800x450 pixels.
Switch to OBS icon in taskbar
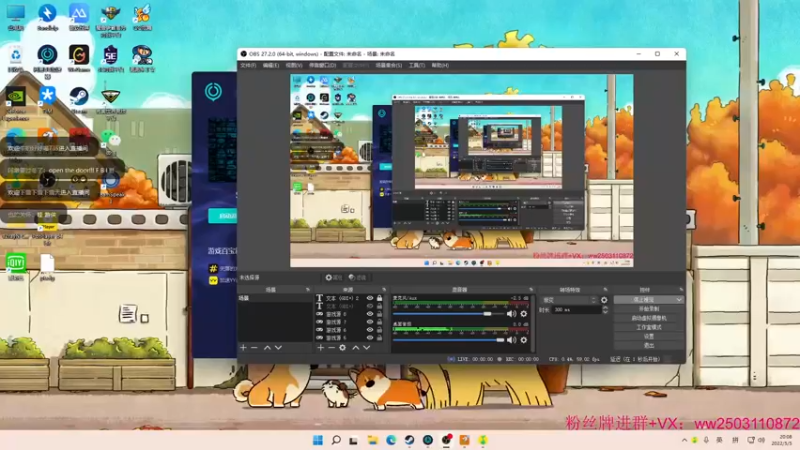coord(446,440)
